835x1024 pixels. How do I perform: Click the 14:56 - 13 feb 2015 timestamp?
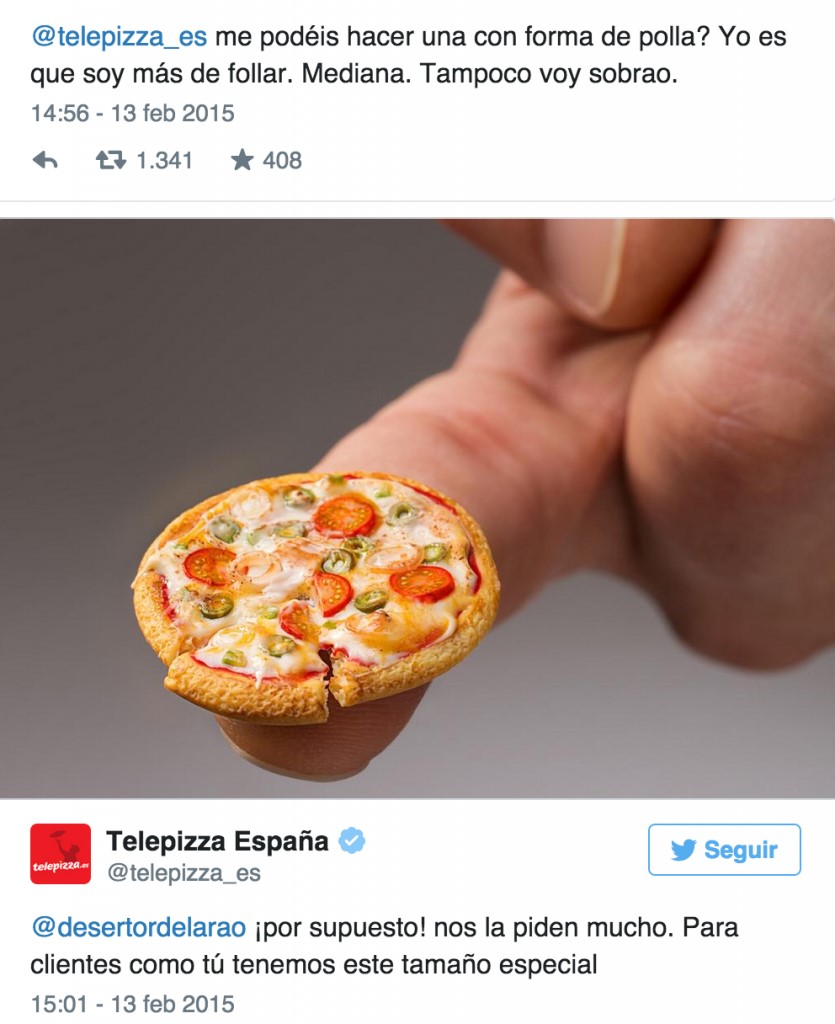pyautogui.click(x=133, y=113)
